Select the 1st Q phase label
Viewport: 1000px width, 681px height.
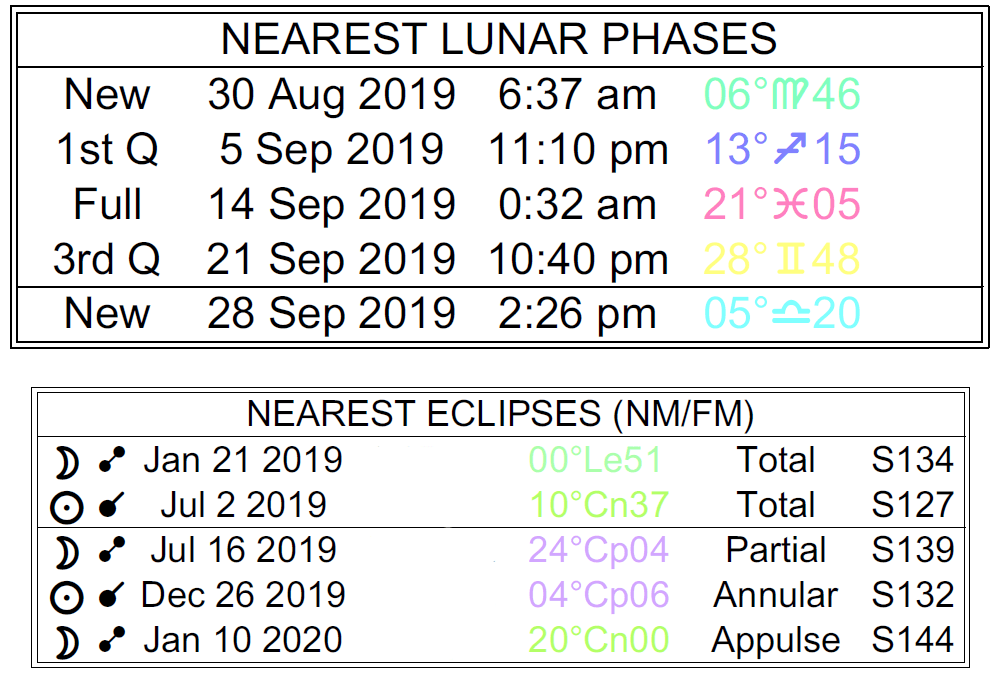107,150
